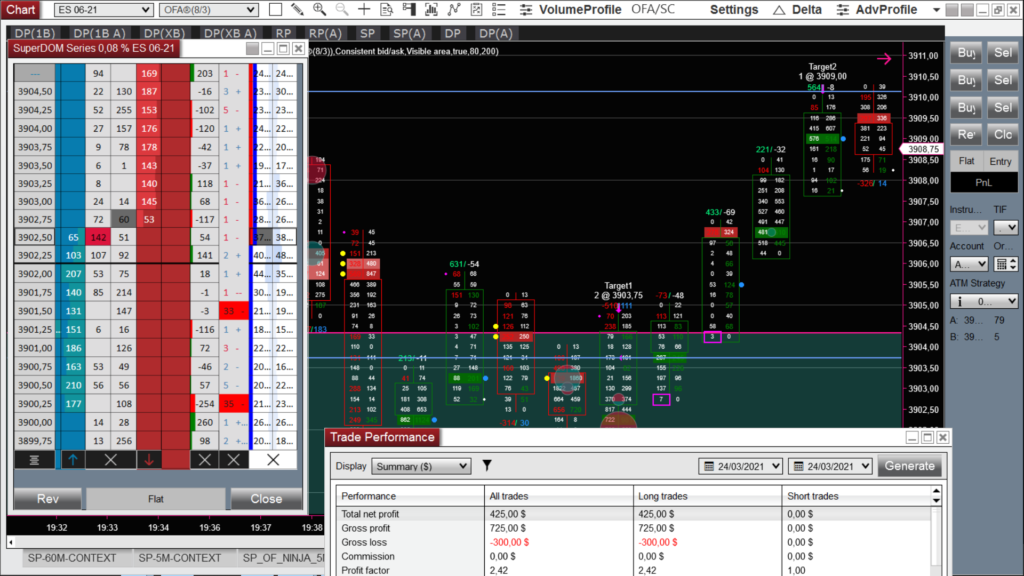Click the OFA/SC toolbar button
Image resolution: width=1024 pixels, height=576 pixels.
pos(653,10)
